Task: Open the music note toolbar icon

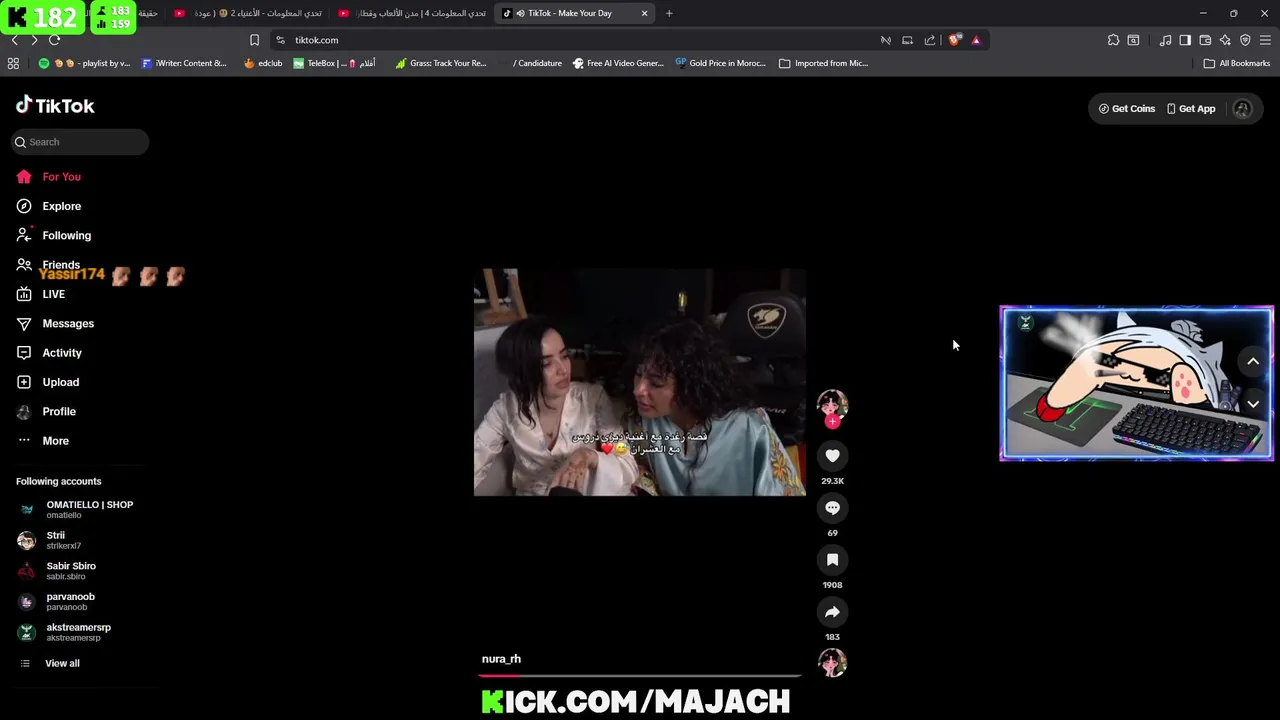Action: [x=1165, y=40]
